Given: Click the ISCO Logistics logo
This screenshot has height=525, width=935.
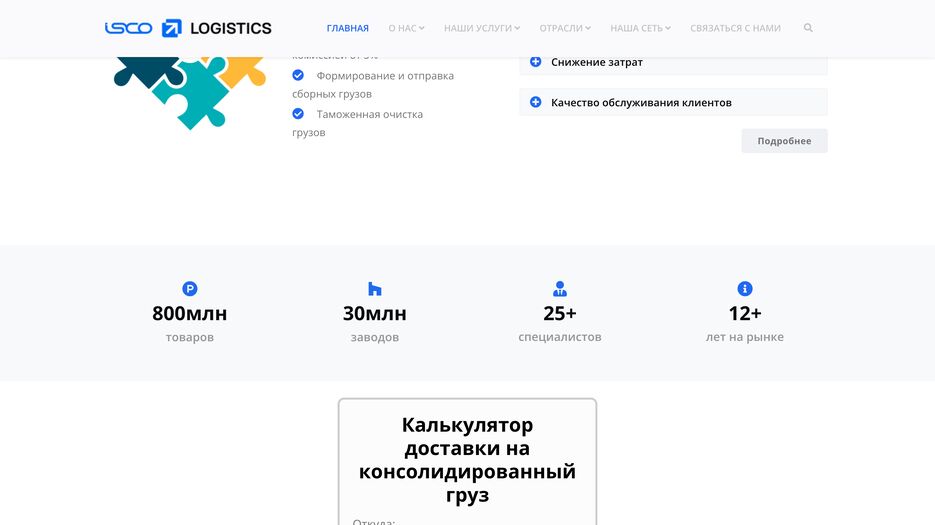Looking at the screenshot, I should [188, 28].
